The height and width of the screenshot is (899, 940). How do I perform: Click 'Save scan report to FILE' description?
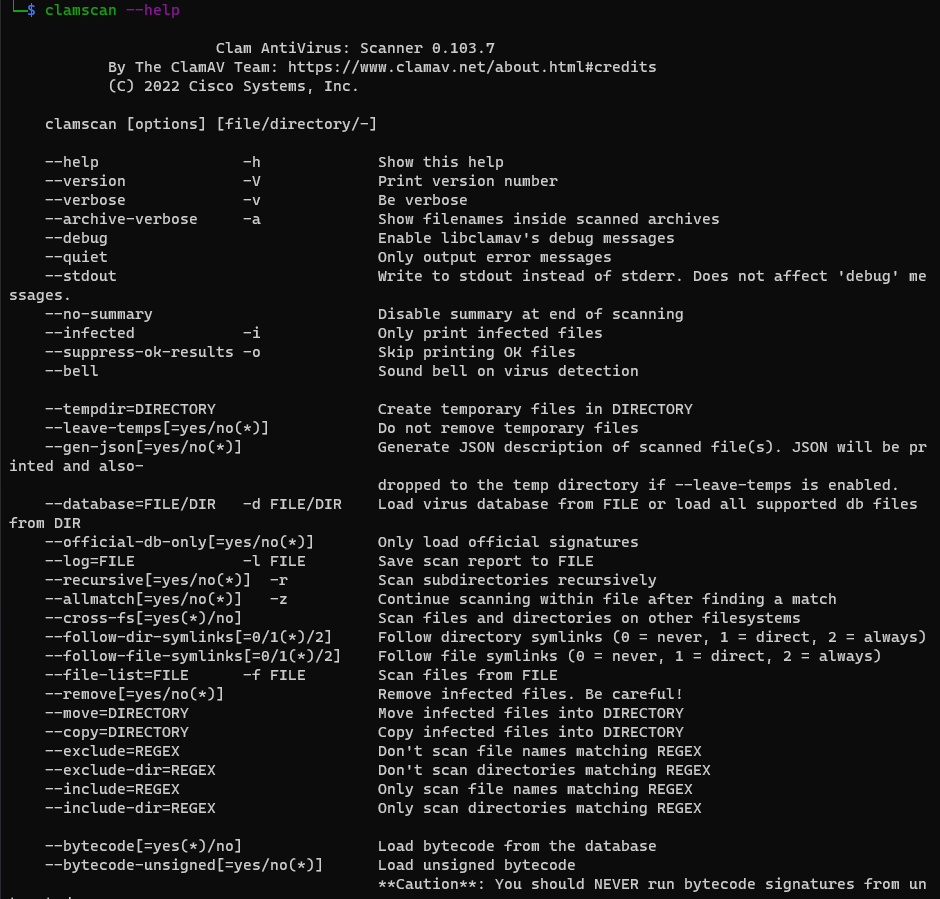pyautogui.click(x=486, y=561)
